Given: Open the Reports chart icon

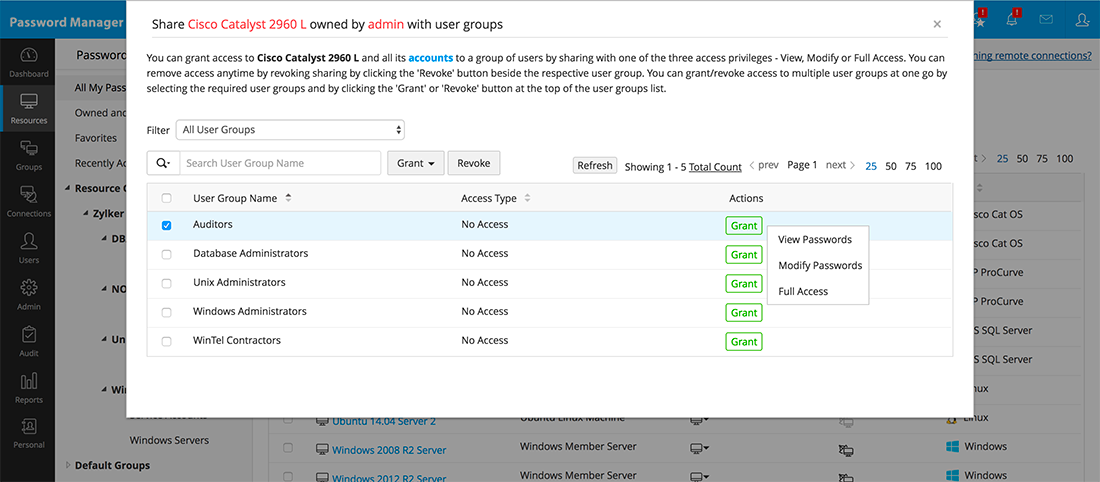Looking at the screenshot, I should tap(29, 386).
